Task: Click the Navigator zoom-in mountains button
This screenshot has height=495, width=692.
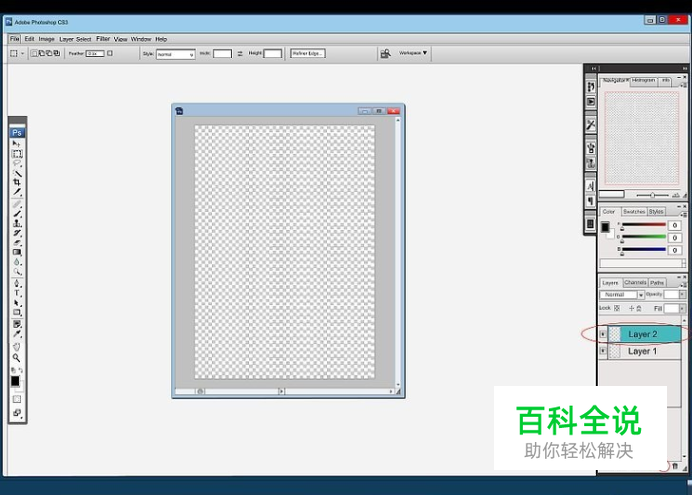Action: 675,195
